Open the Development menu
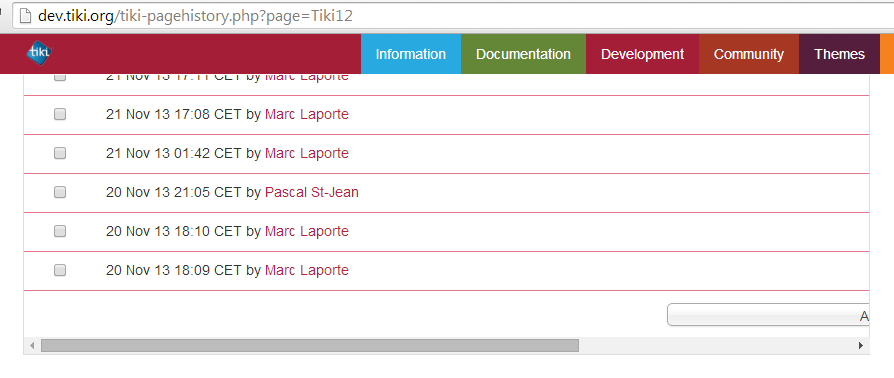894x378 pixels. pos(643,54)
